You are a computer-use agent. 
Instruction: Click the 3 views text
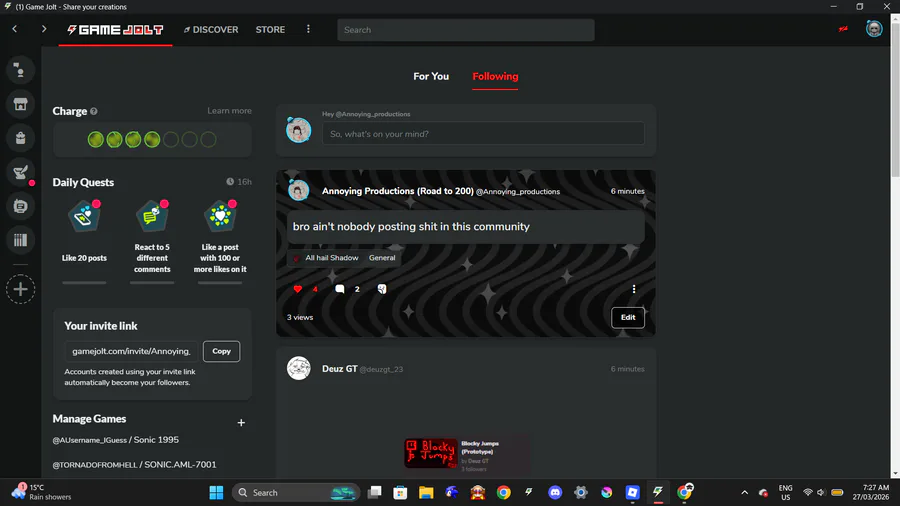click(x=300, y=317)
